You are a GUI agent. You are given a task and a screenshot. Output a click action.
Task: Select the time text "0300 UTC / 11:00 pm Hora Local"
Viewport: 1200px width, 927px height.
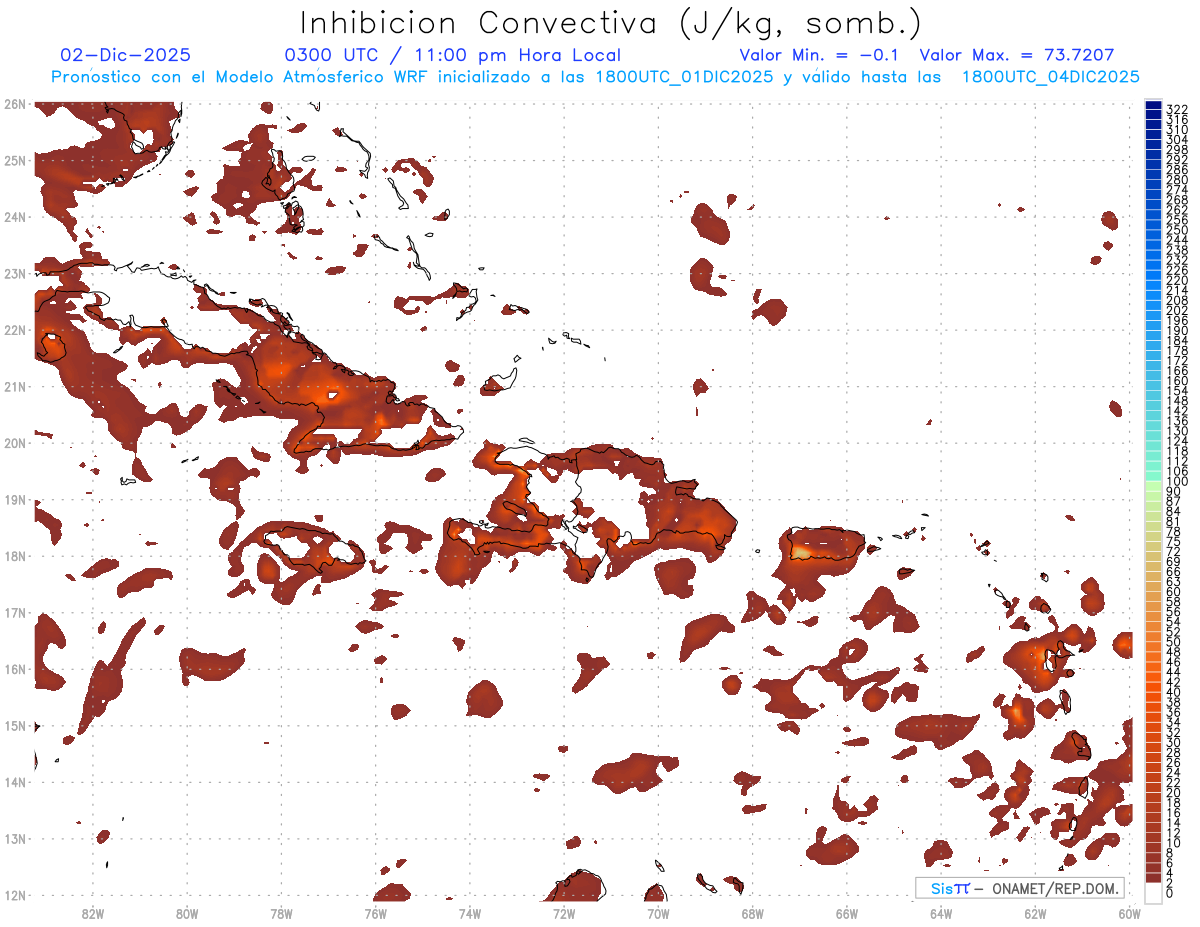coord(452,55)
